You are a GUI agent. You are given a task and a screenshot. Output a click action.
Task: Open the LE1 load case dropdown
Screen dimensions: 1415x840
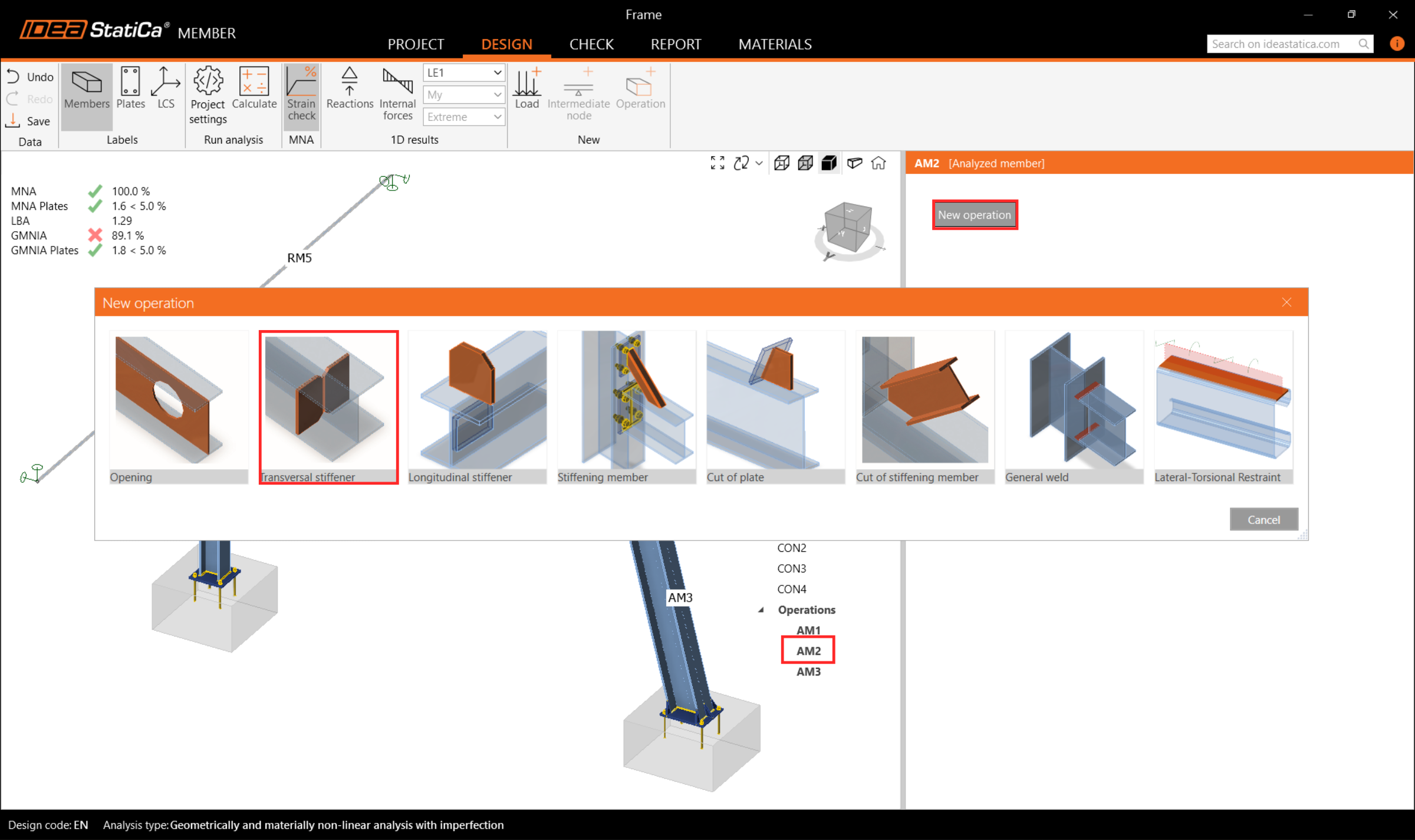tap(463, 73)
